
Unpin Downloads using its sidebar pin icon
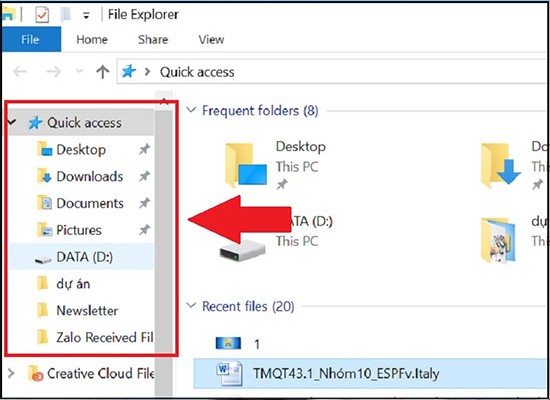click(145, 176)
